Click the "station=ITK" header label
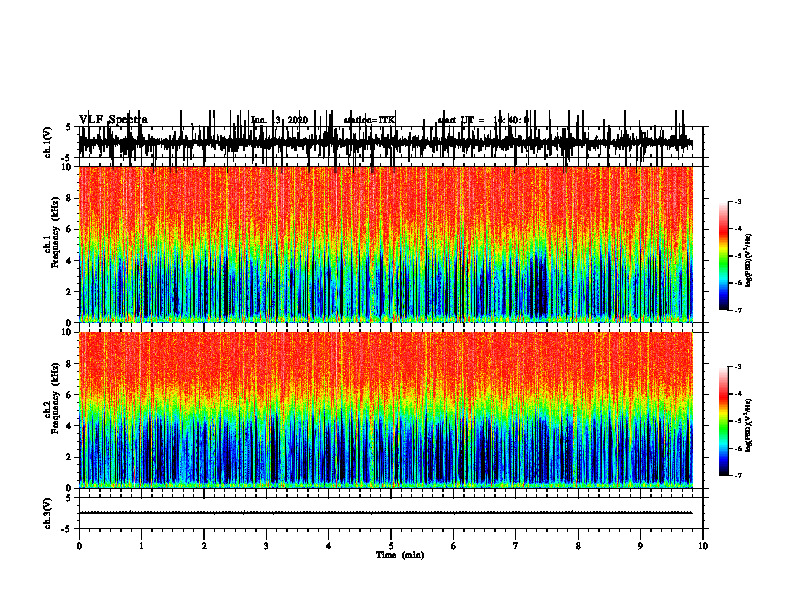Viewport: 792px width, 612px height. click(369, 120)
